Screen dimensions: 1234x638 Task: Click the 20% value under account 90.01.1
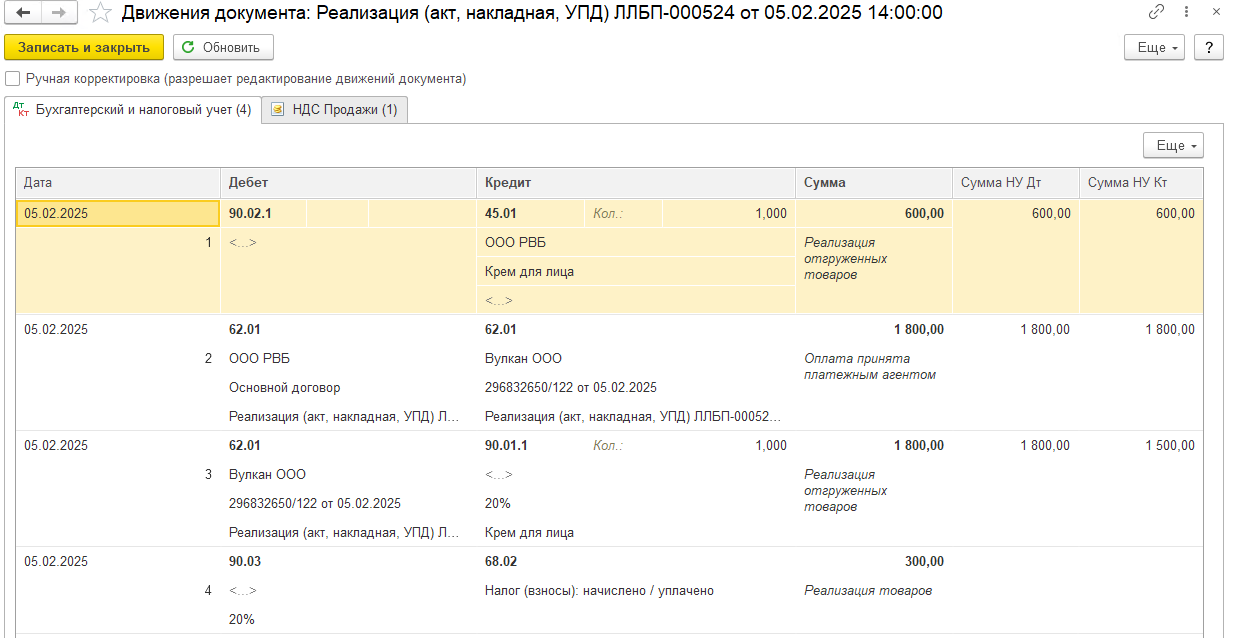(498, 503)
